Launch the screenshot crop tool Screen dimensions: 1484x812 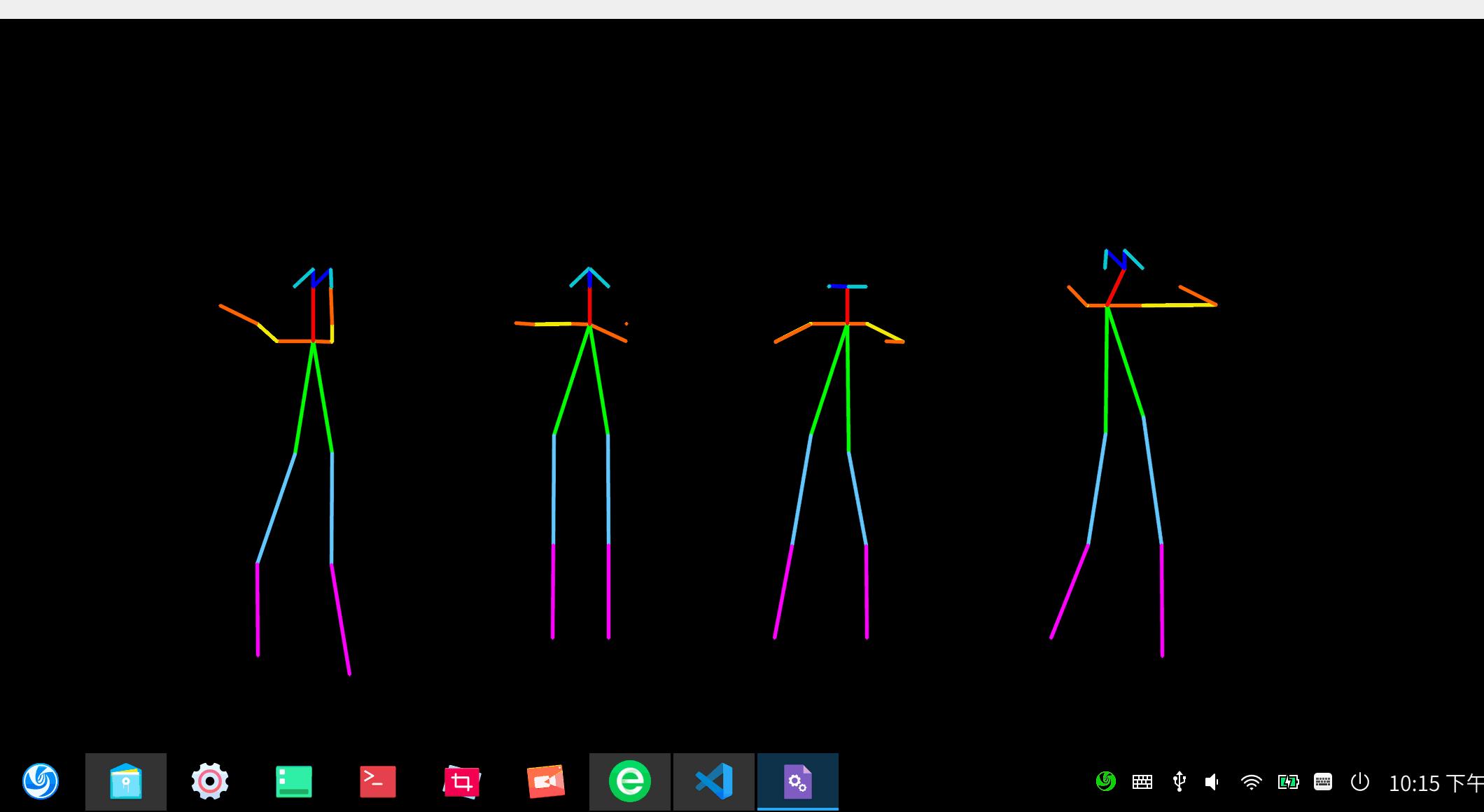pos(461,781)
